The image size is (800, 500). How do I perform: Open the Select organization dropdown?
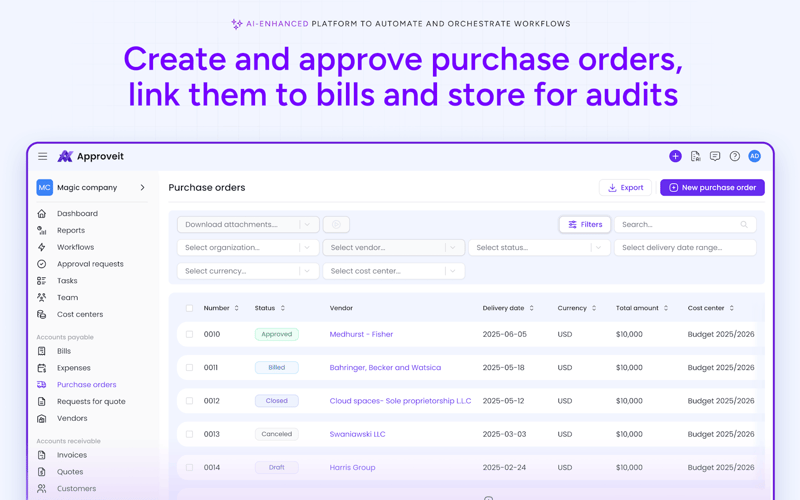(x=248, y=247)
